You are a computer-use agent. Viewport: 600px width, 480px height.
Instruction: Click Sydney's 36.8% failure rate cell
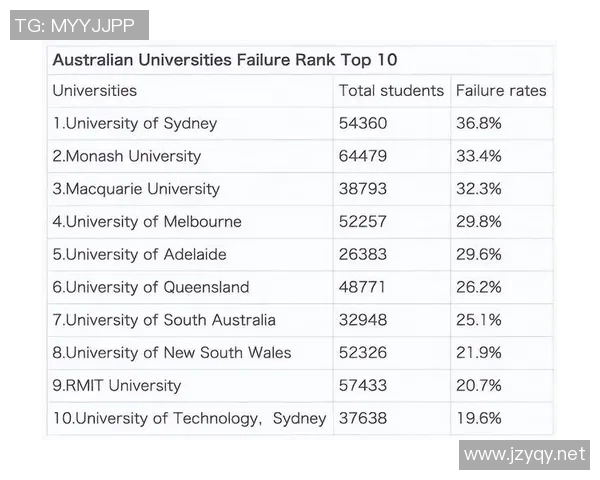click(478, 124)
